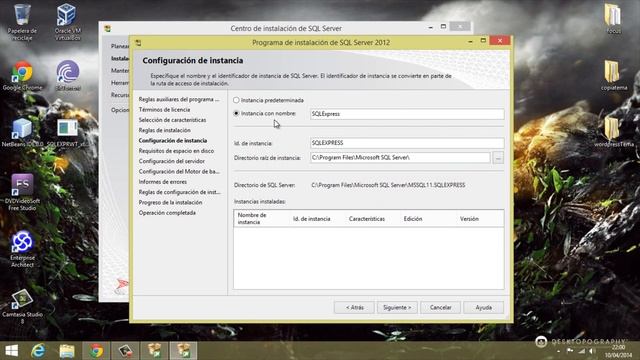Switch to SQL Server 2012 setup taskbar item
Image resolution: width=640 pixels, height=360 pixels.
(x=183, y=351)
